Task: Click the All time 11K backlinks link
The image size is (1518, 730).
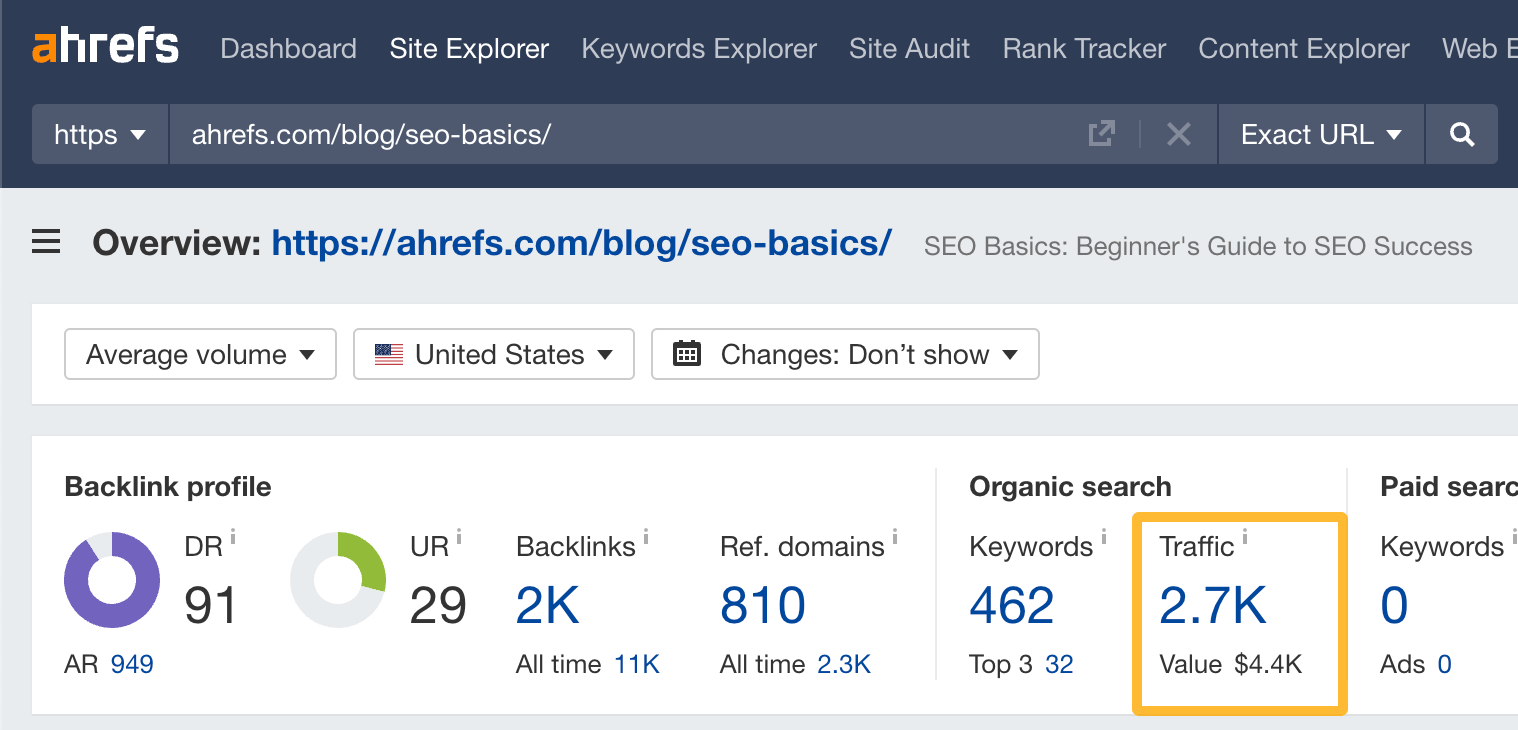Action: pyautogui.click(x=637, y=663)
